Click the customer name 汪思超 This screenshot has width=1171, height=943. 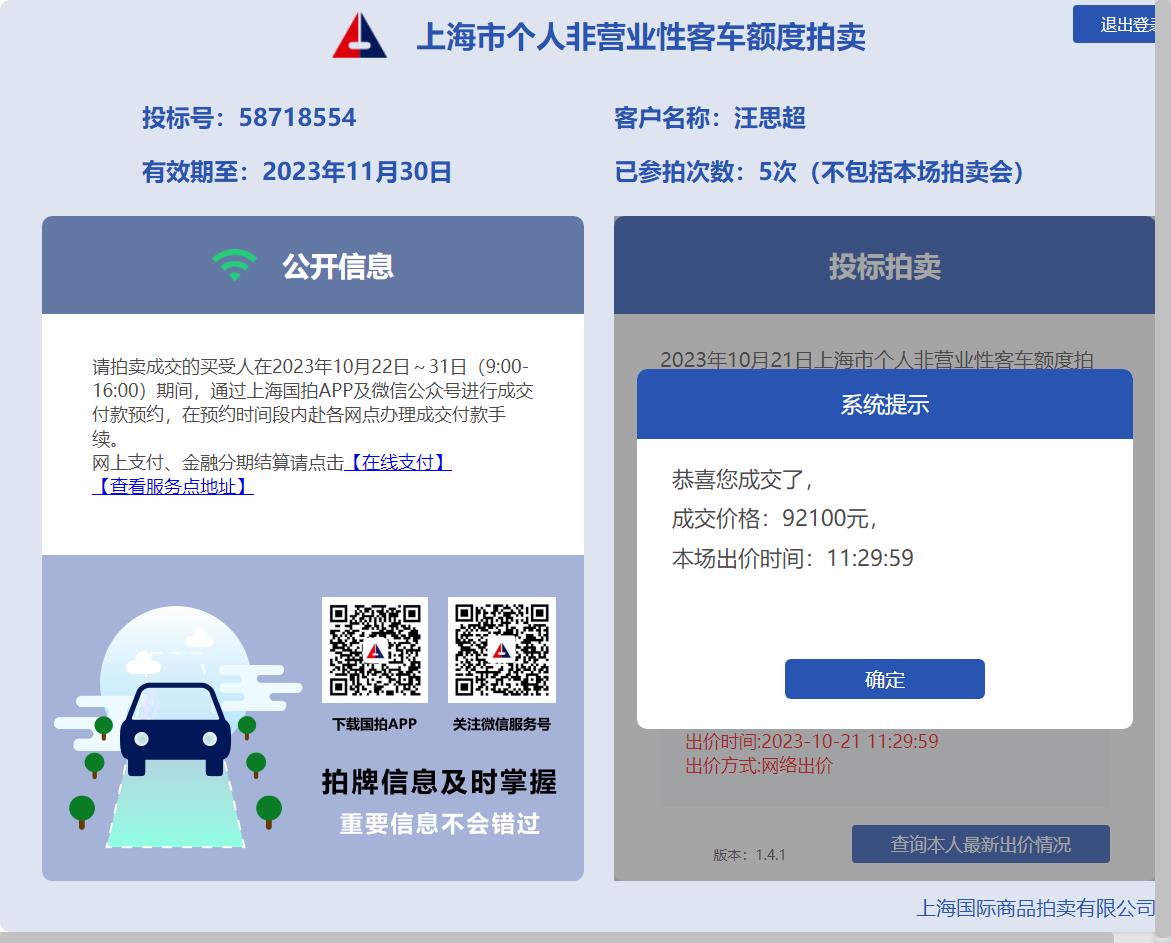click(x=769, y=117)
